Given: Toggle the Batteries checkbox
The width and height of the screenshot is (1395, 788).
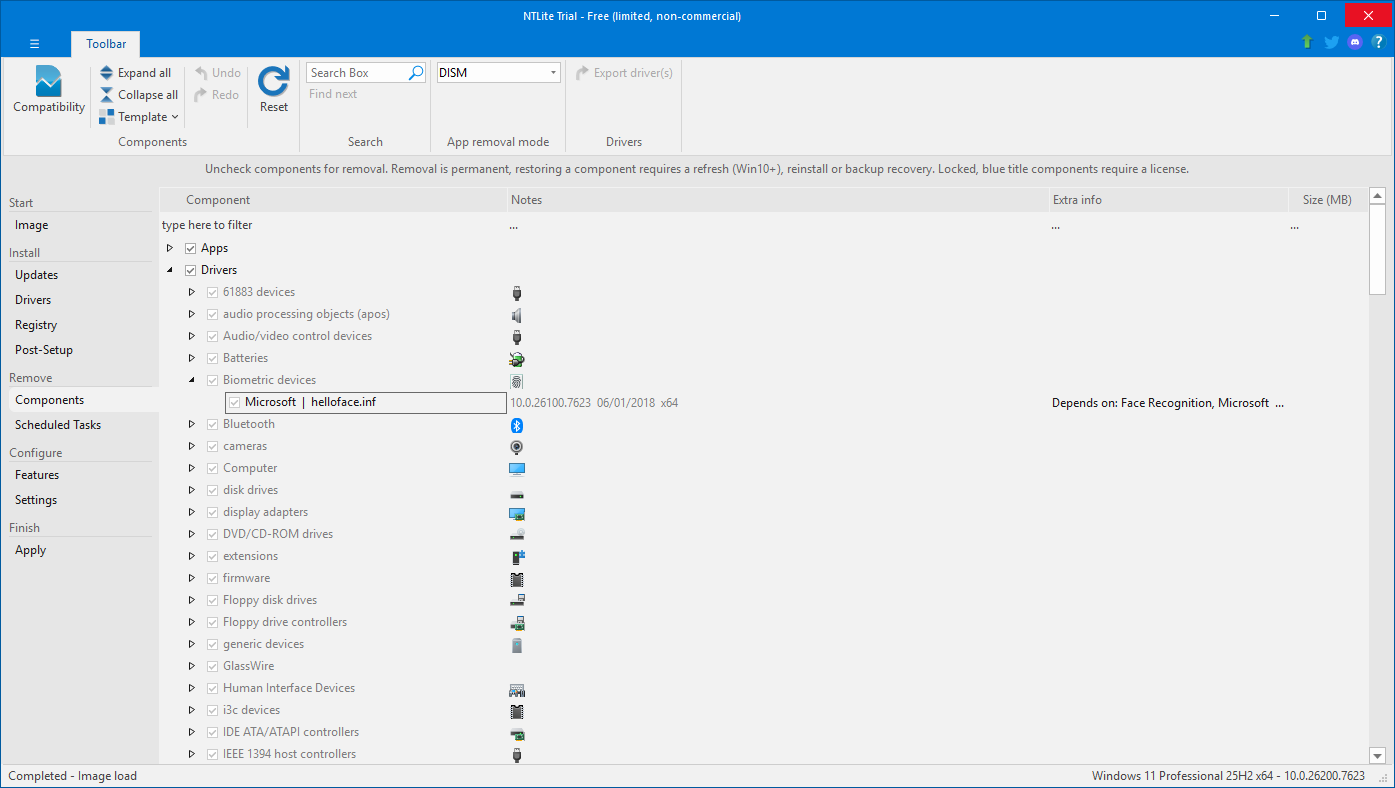Looking at the screenshot, I should click(x=212, y=358).
